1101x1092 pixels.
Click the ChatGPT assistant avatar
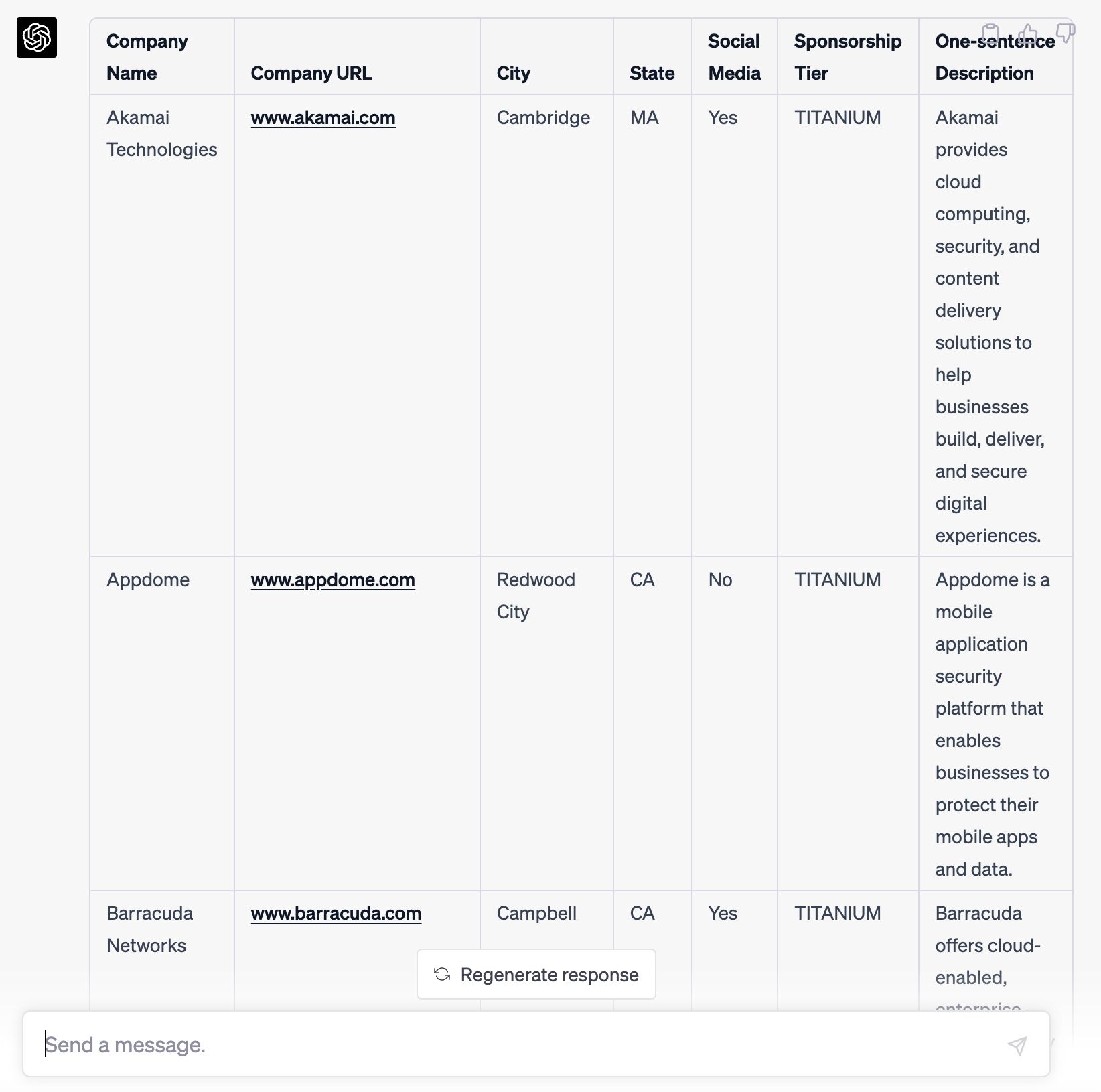pos(38,38)
